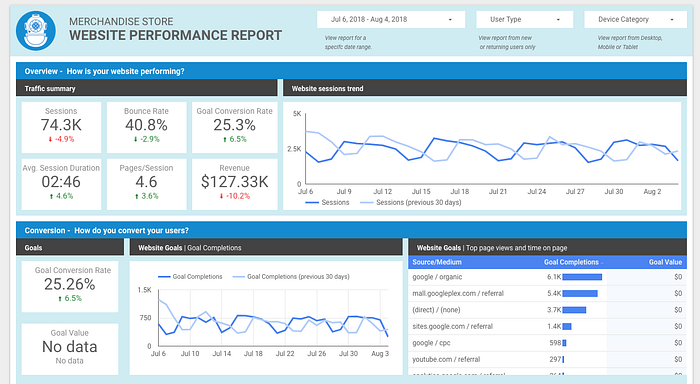Click Goal Completions (previous 30 days) legend
Screen dimensions: 700x384
[291, 277]
